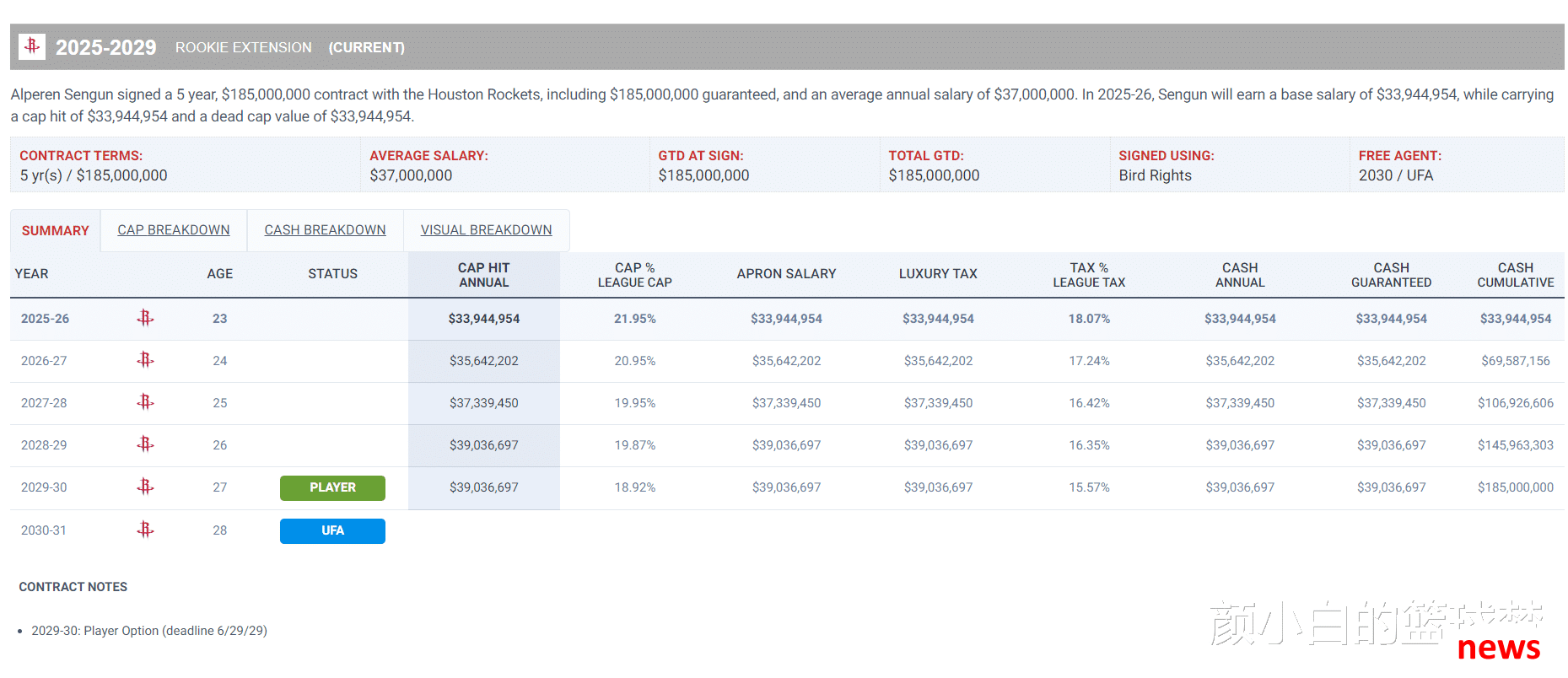The image size is (1568, 678).
Task: Click the Rockets logo in the 2027-28 row
Action: pos(145,402)
